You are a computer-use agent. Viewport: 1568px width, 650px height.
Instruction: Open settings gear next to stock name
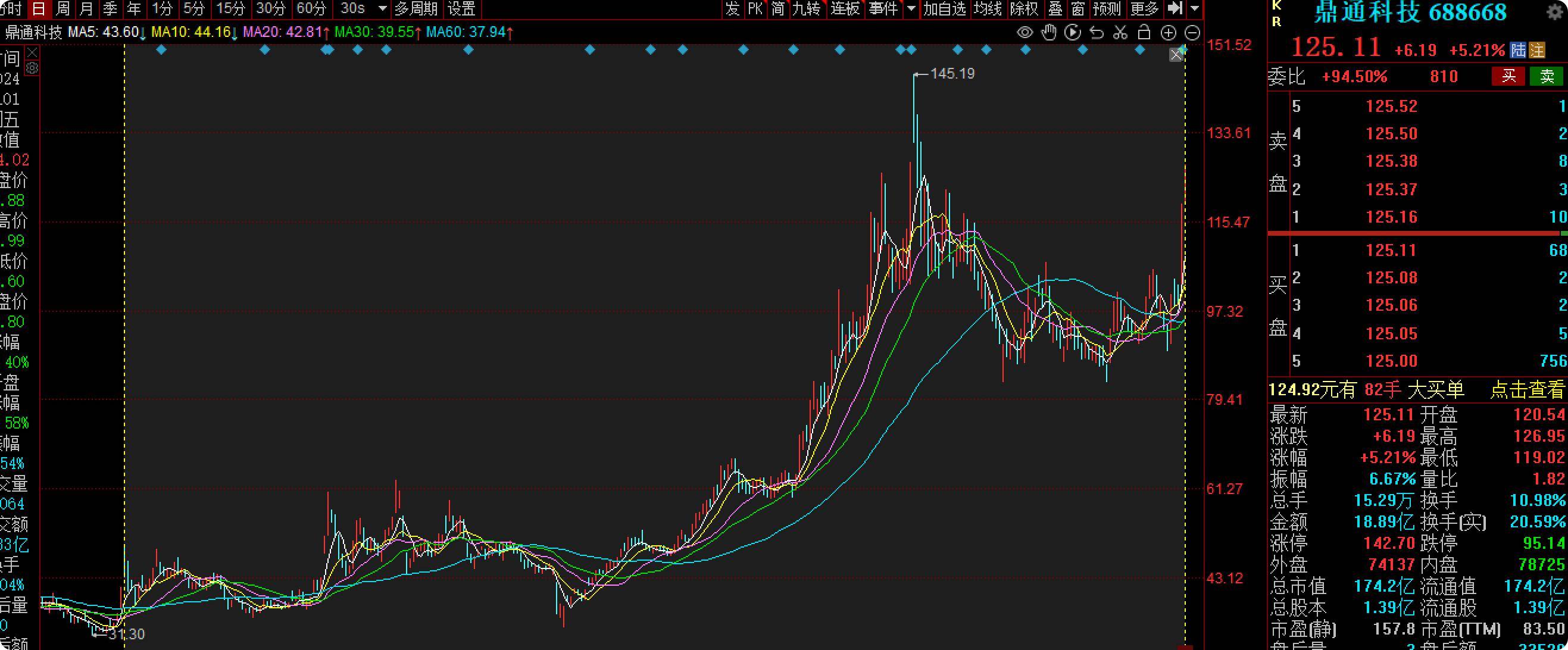[x=1555, y=12]
